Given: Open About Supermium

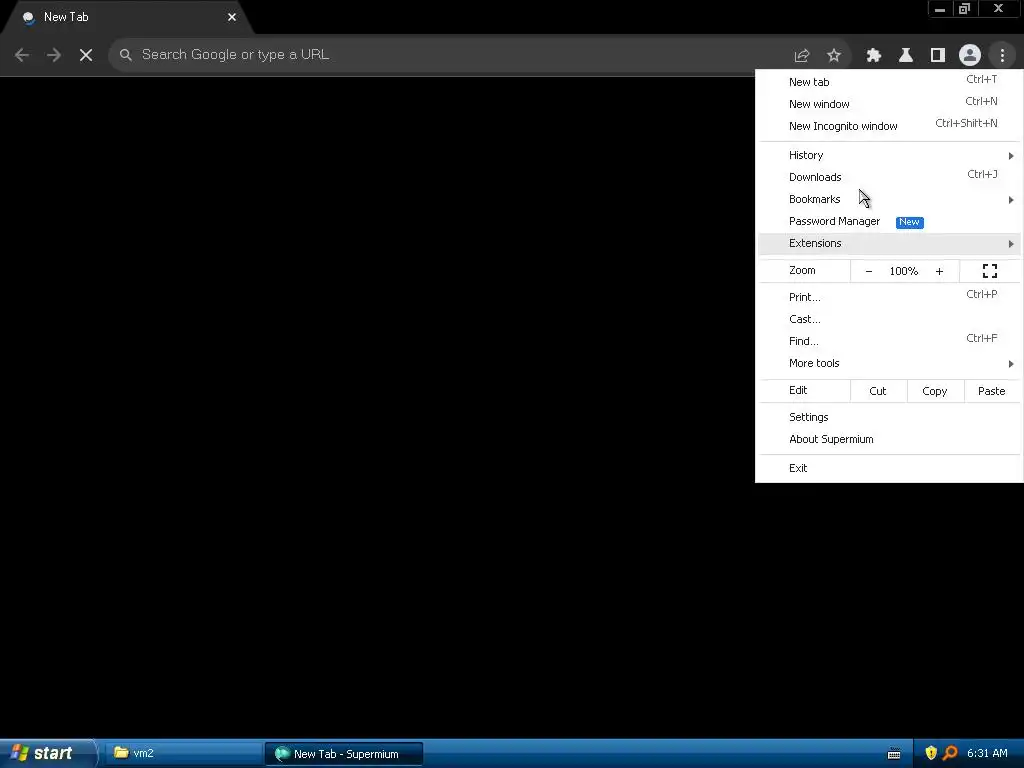Looking at the screenshot, I should 889,440.
